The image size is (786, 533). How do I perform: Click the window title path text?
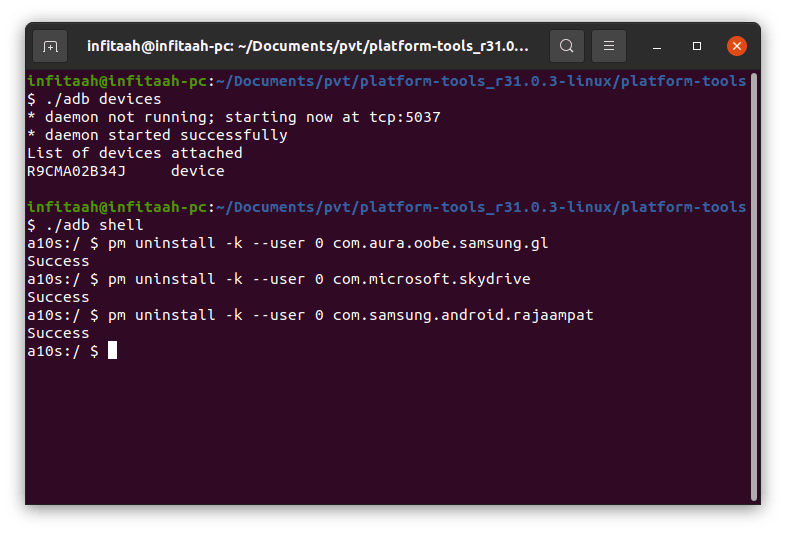click(x=307, y=46)
